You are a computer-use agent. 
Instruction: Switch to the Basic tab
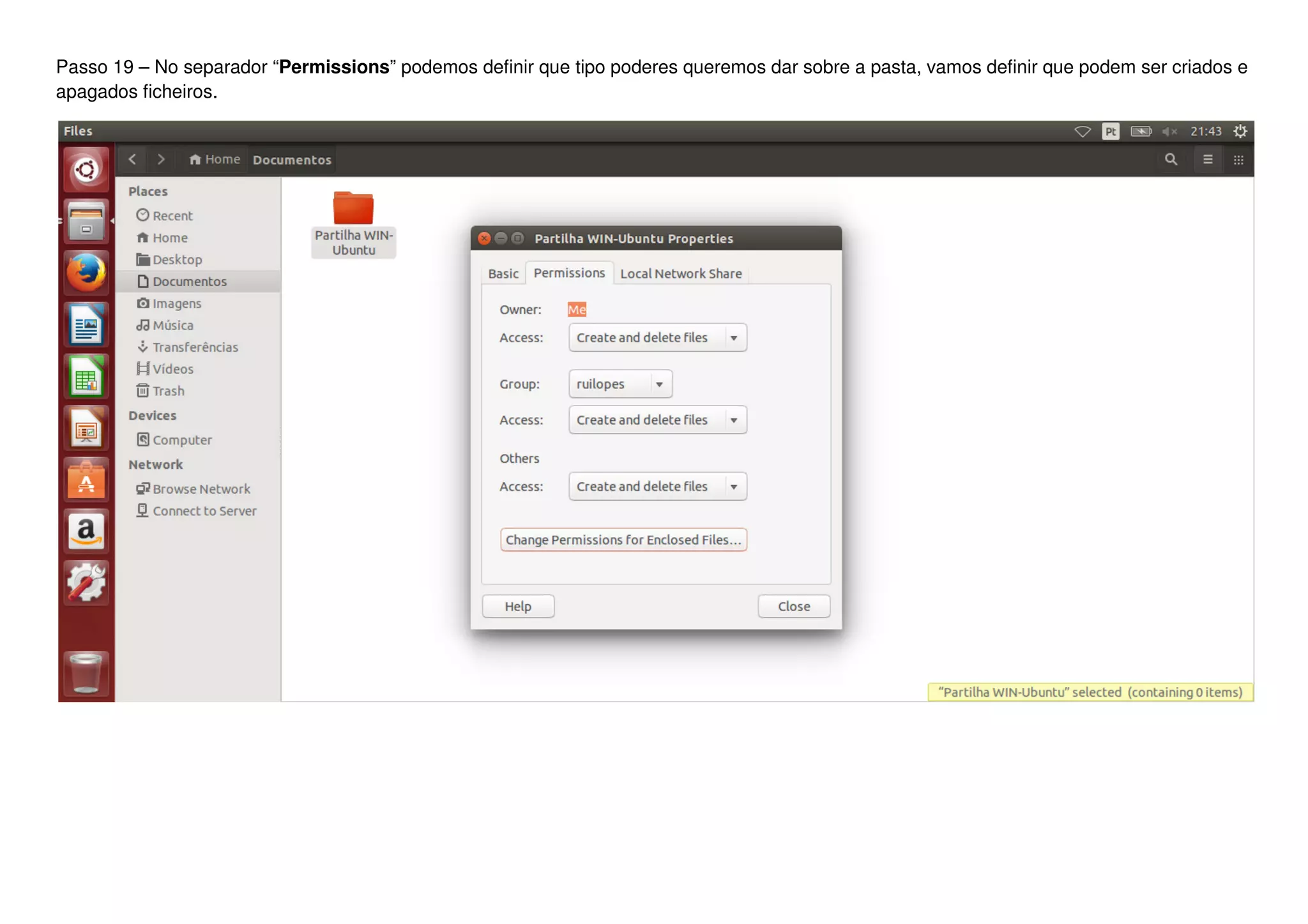(x=503, y=274)
